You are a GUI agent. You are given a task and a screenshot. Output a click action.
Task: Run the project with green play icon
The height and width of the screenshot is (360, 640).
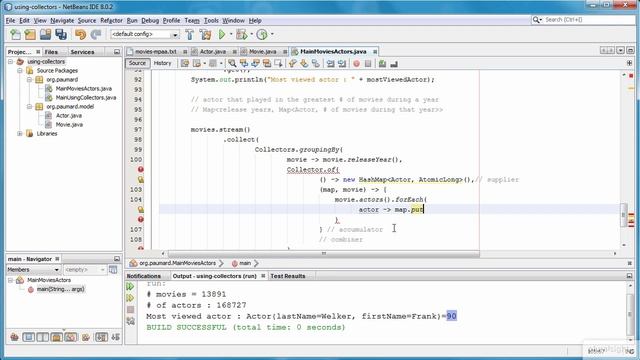click(x=222, y=35)
